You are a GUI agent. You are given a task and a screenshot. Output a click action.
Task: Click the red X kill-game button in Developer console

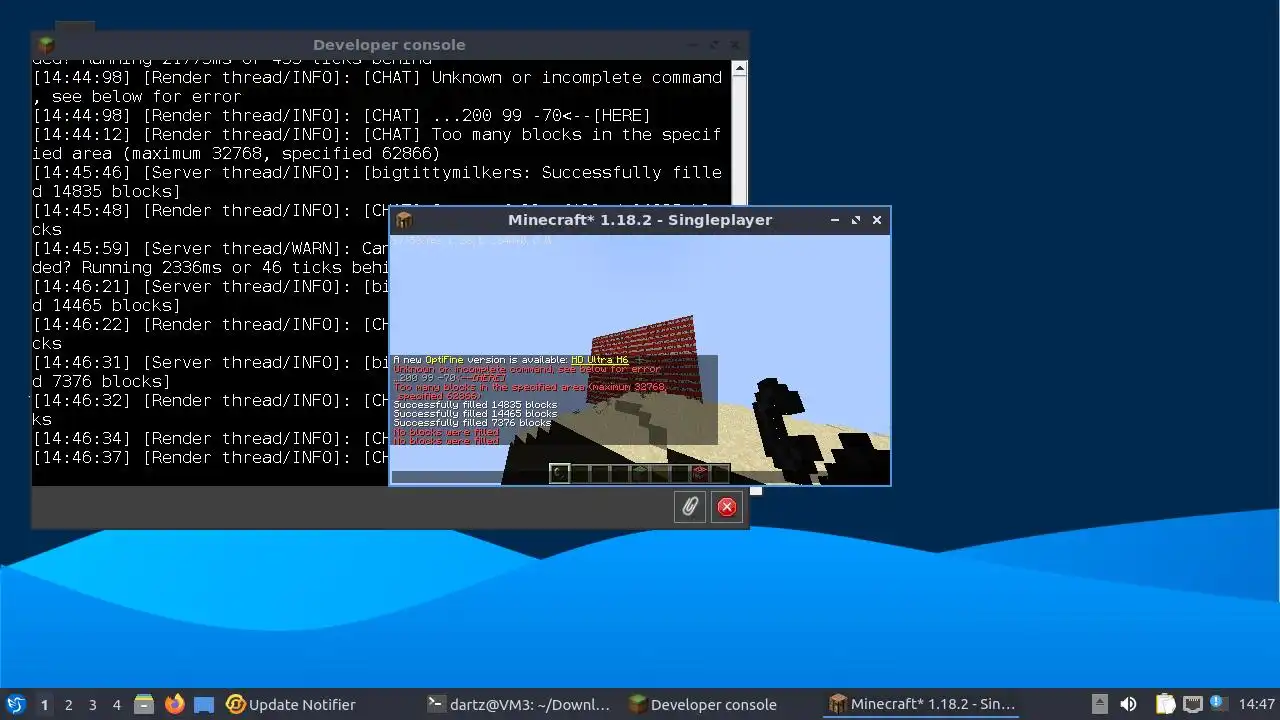coord(727,507)
